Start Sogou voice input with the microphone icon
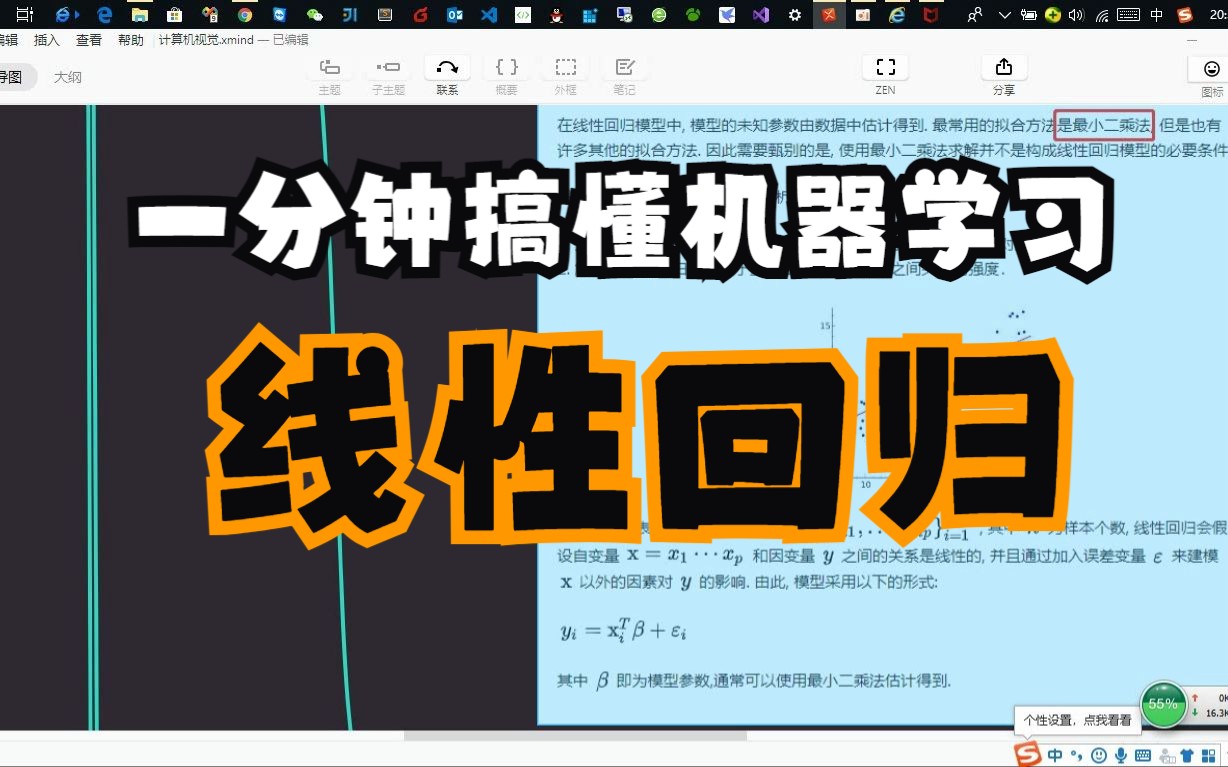This screenshot has width=1228, height=767. point(1121,754)
